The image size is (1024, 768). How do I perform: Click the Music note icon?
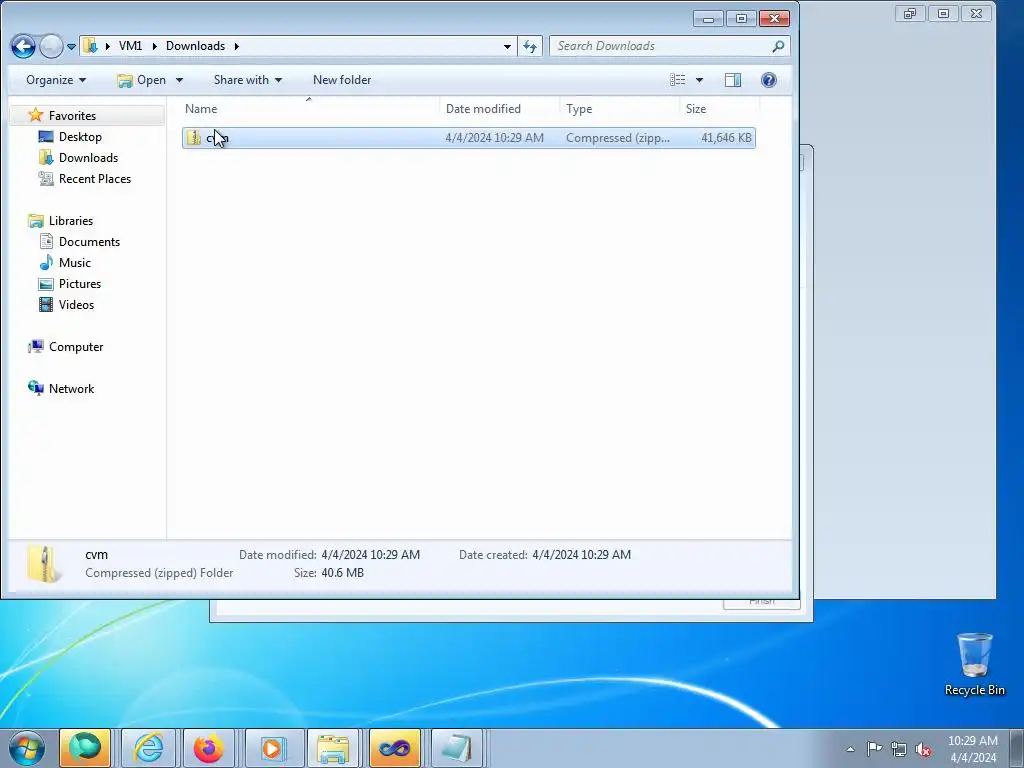pos(46,263)
